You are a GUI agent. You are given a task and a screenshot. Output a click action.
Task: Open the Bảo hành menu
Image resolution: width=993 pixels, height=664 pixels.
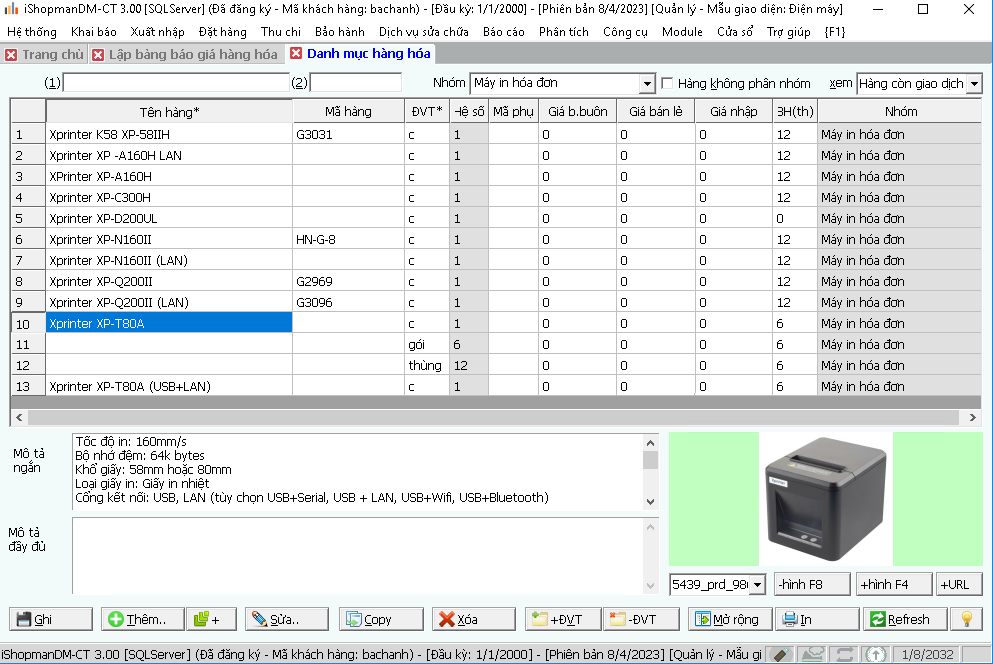[339, 32]
